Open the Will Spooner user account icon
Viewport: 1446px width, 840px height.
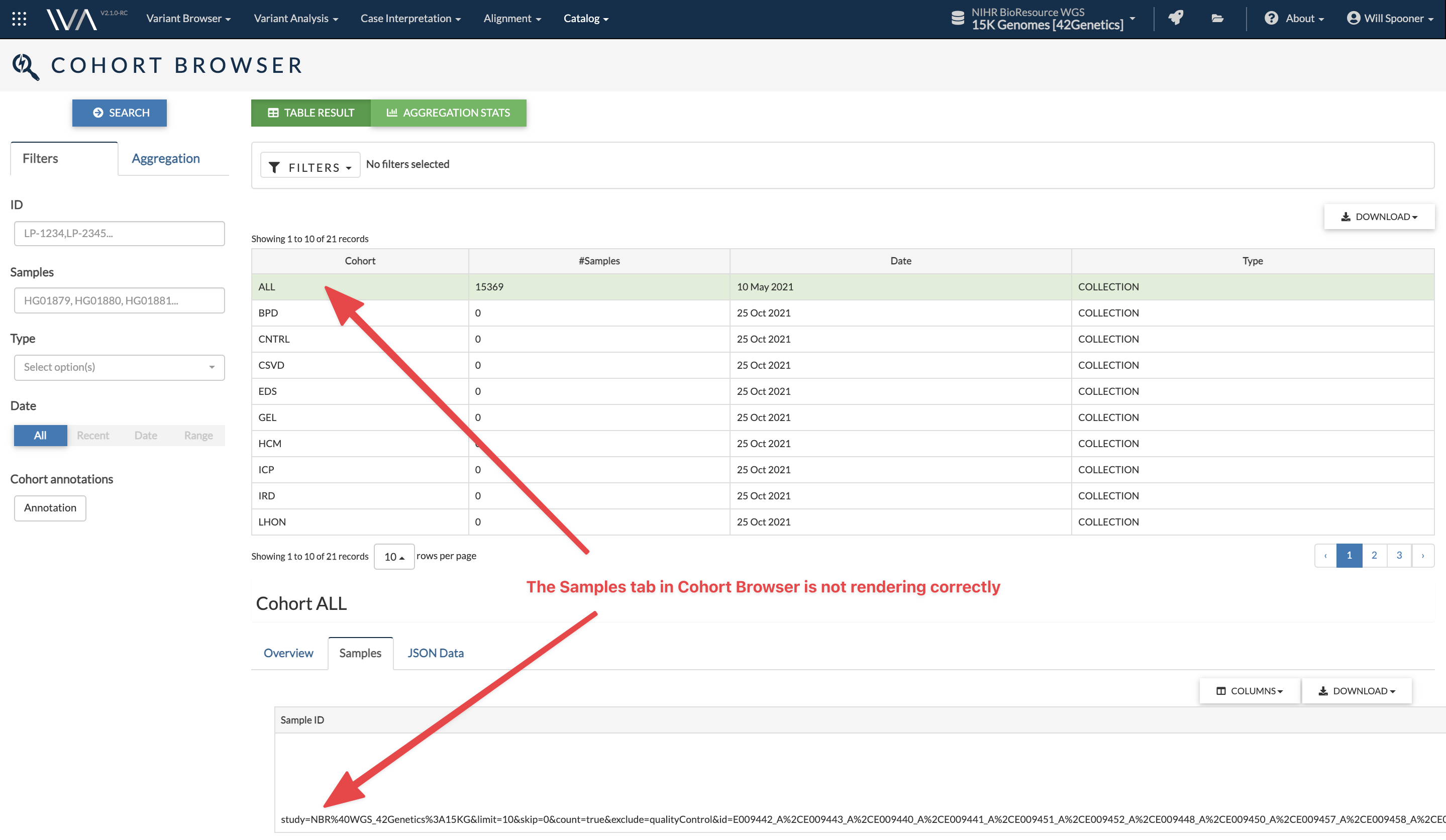(x=1354, y=19)
